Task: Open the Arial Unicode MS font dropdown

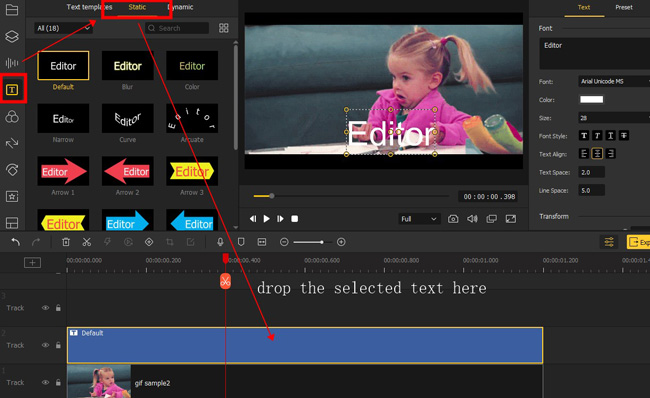Action: pyautogui.click(x=614, y=81)
